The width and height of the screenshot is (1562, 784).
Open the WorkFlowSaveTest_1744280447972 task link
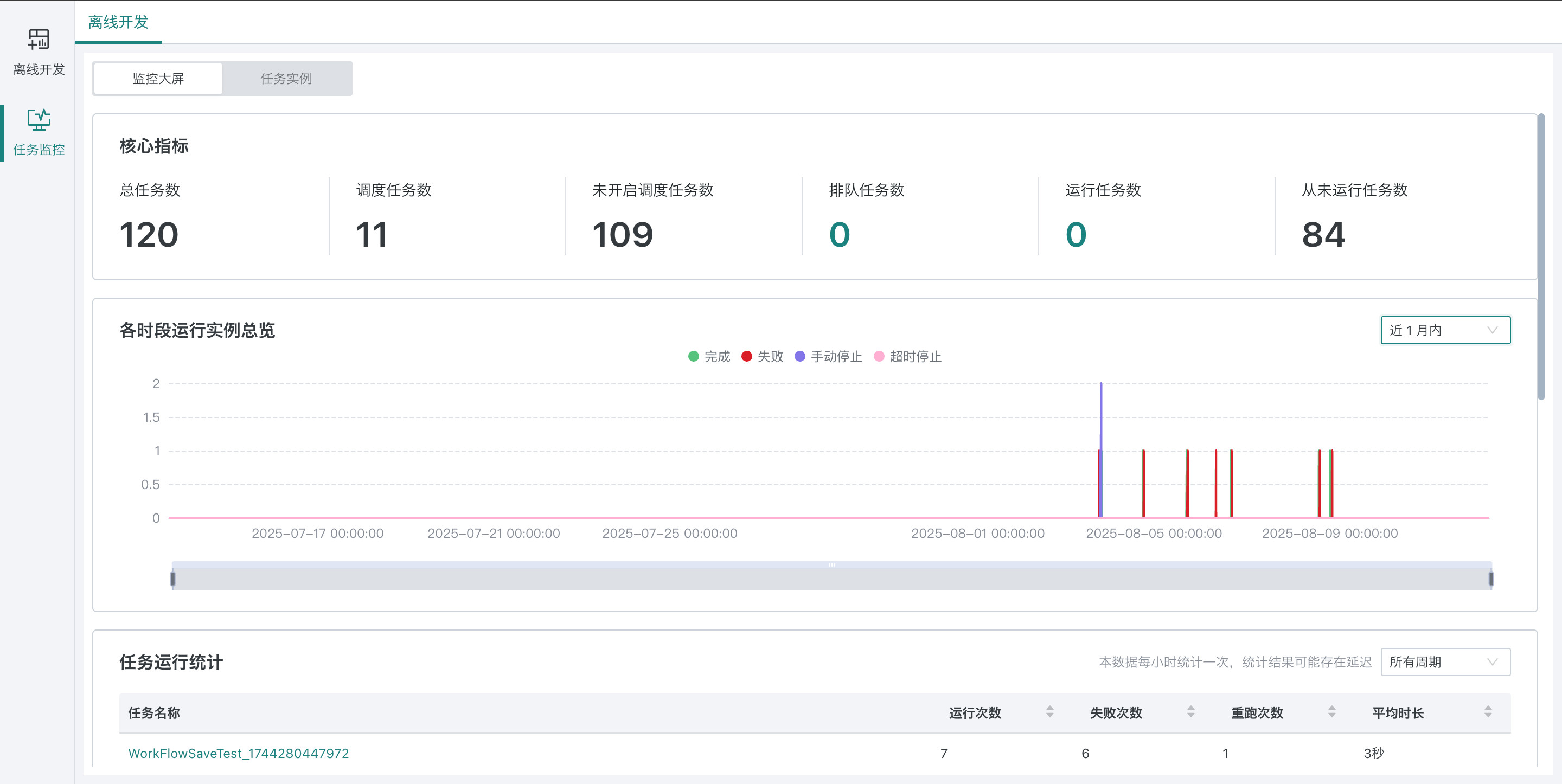click(238, 753)
